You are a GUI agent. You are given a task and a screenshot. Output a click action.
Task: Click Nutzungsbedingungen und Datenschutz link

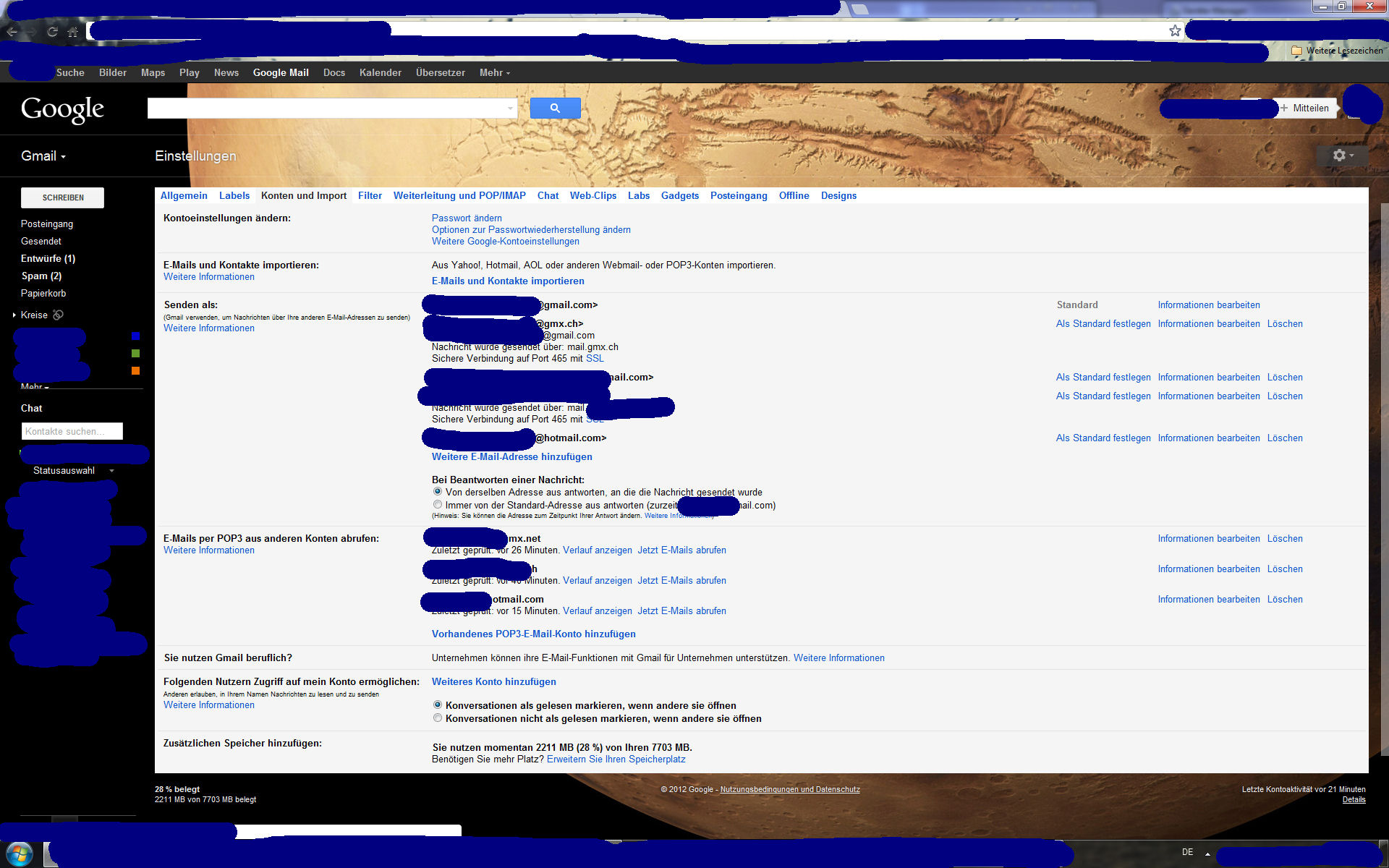point(790,789)
